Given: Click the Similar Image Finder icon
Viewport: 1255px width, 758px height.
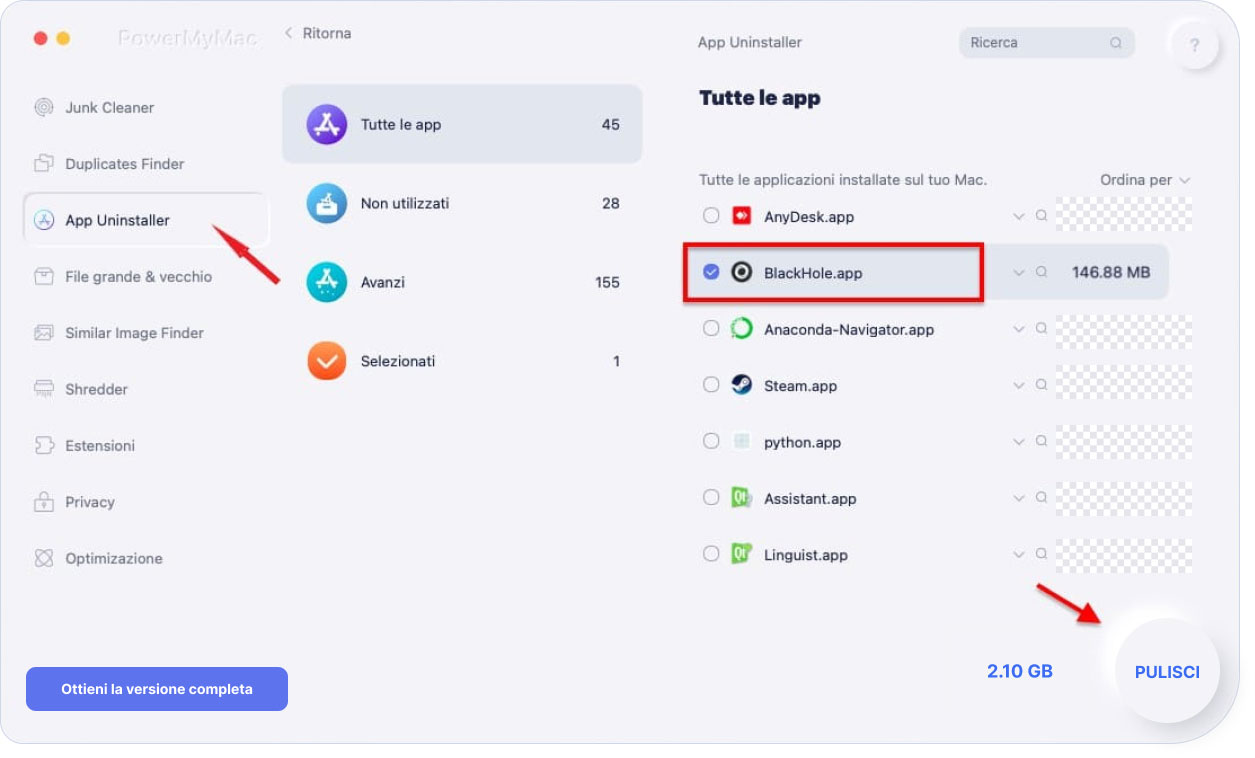Looking at the screenshot, I should tap(44, 333).
